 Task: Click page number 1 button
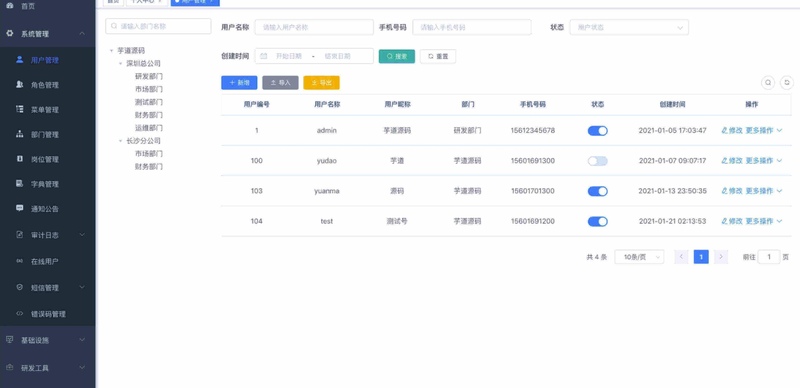[x=701, y=257]
